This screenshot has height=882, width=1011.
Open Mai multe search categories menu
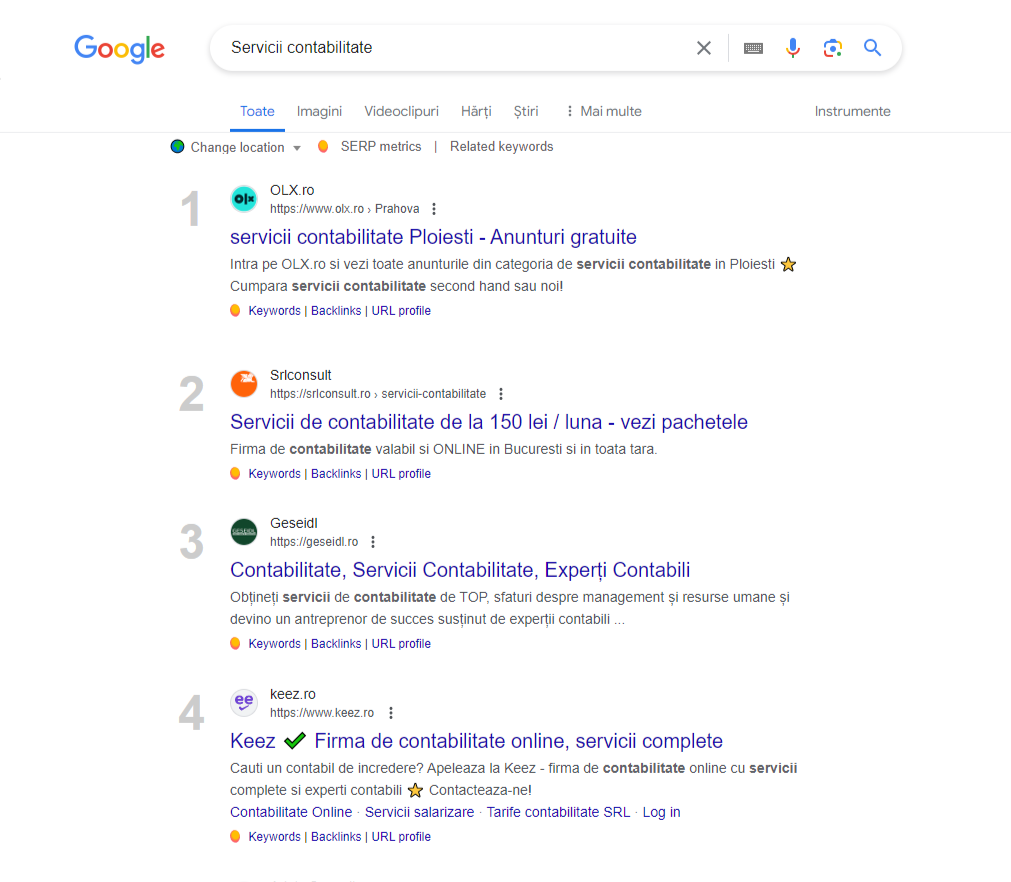tap(603, 111)
